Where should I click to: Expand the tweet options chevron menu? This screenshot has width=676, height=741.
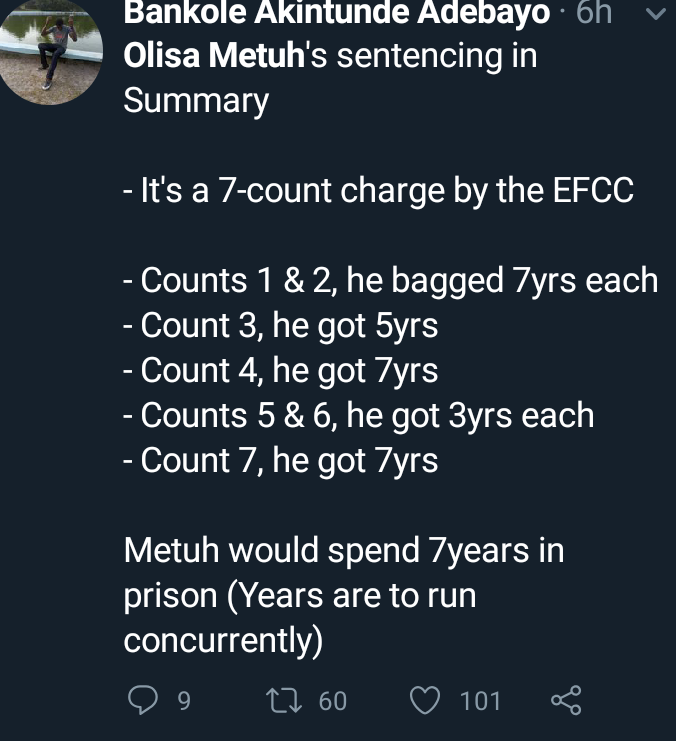tap(656, 14)
